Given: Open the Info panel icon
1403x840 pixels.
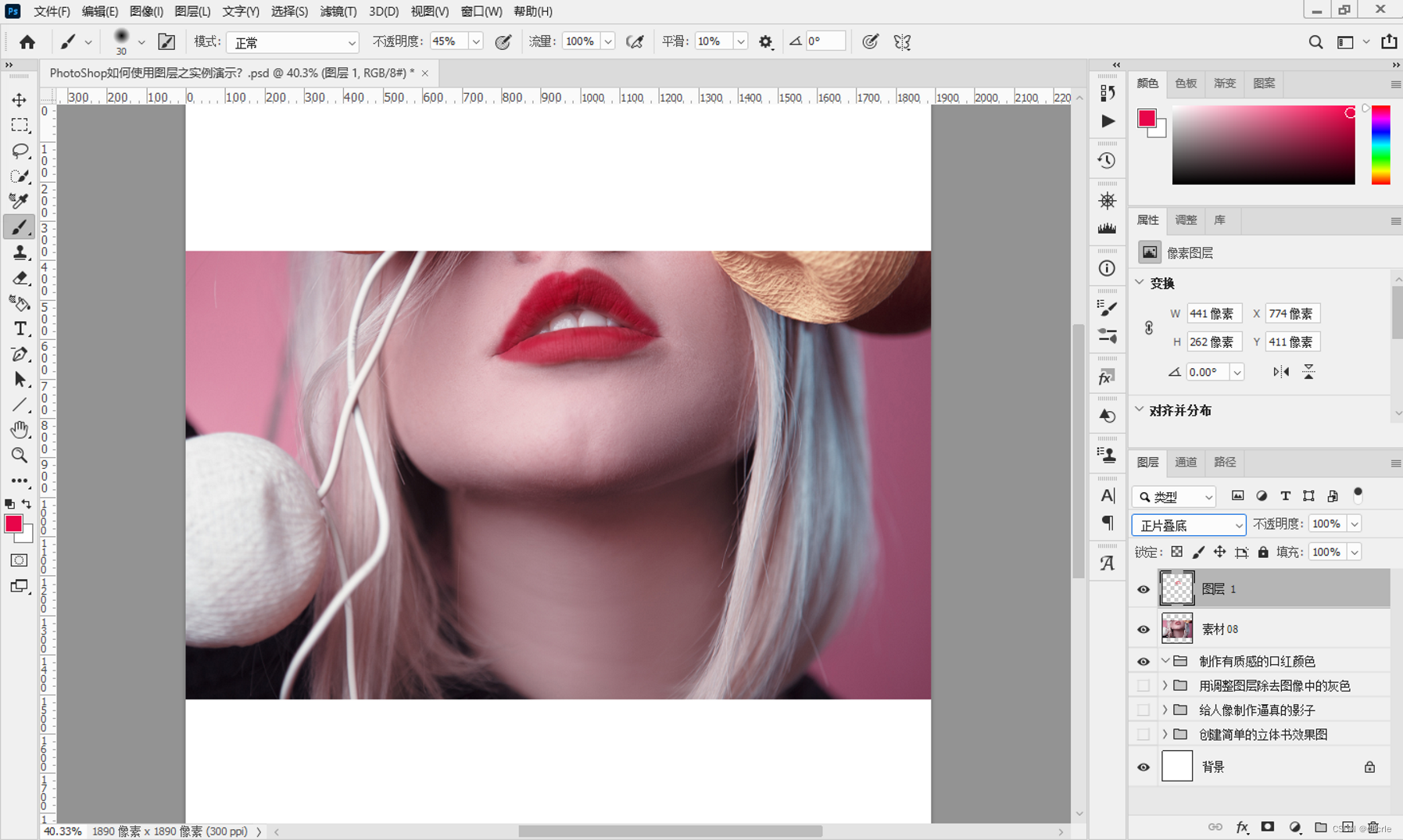Looking at the screenshot, I should click(x=1107, y=268).
